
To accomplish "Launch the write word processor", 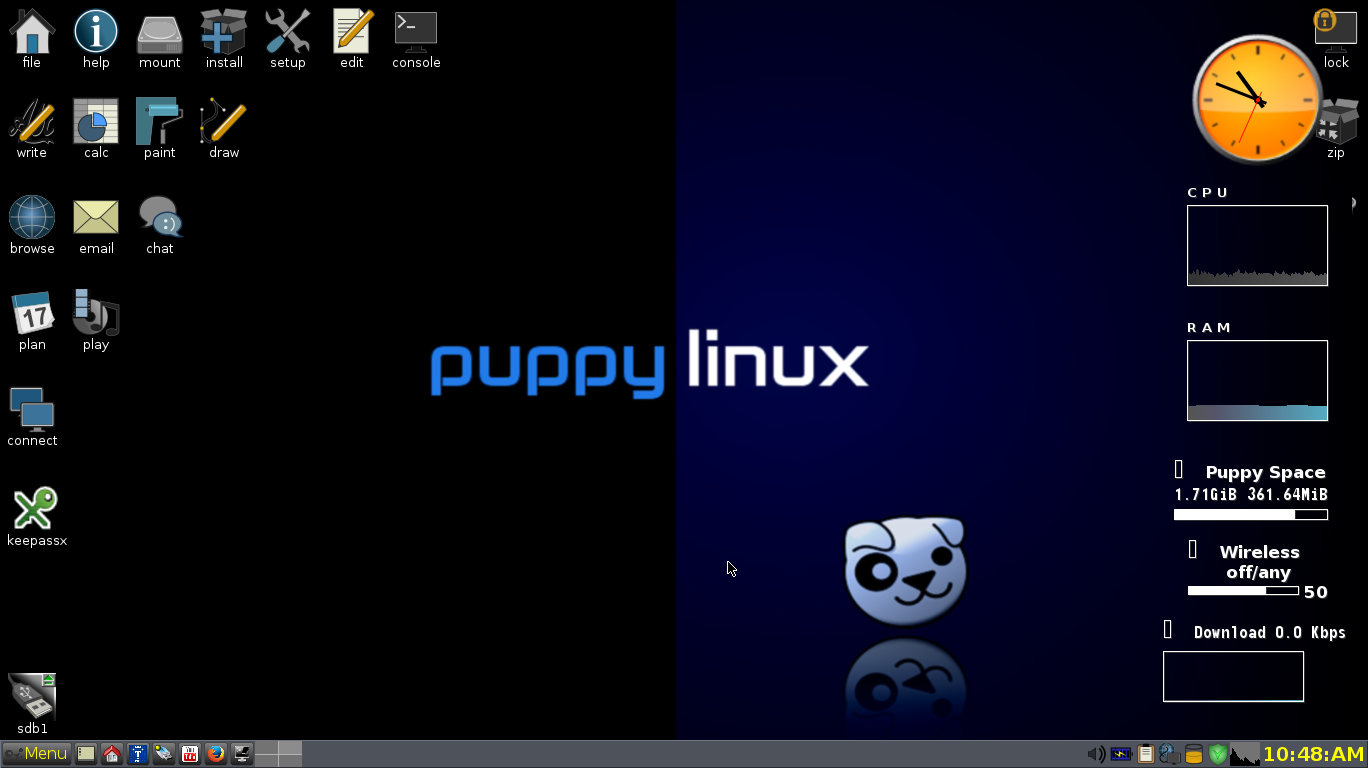I will [x=32, y=120].
